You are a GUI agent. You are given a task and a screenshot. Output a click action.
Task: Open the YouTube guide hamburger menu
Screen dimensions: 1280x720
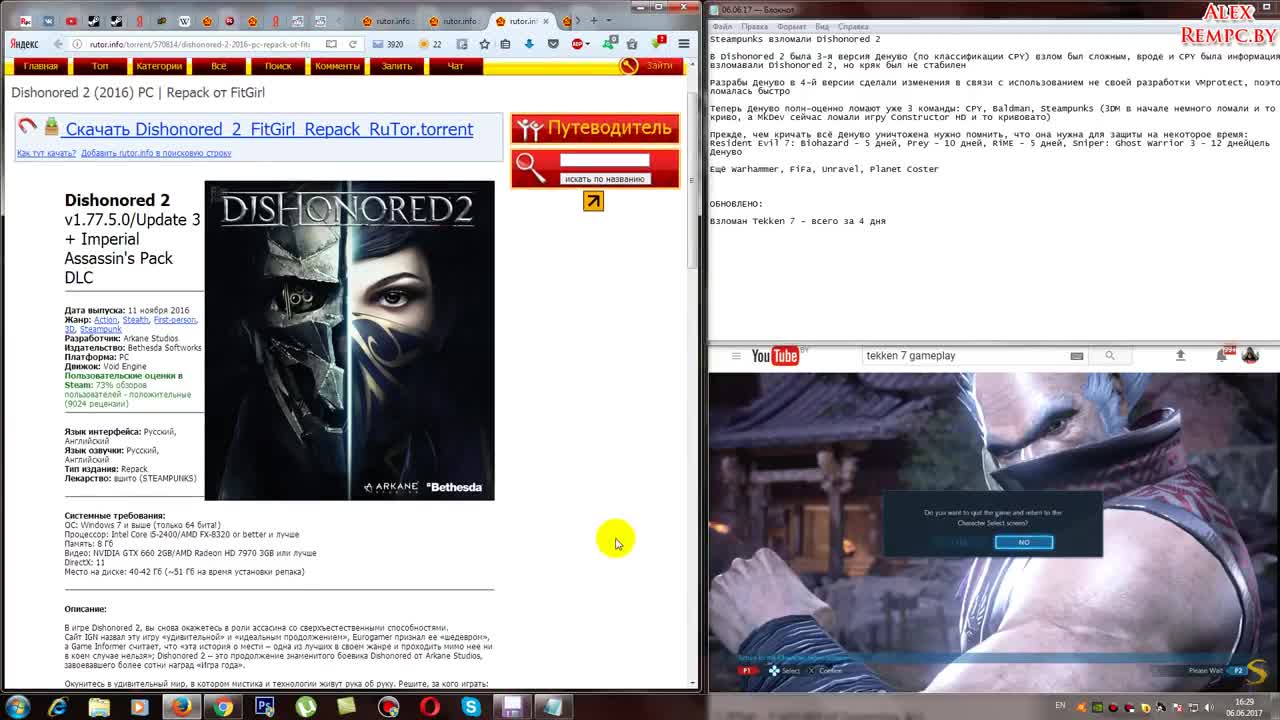[736, 356]
